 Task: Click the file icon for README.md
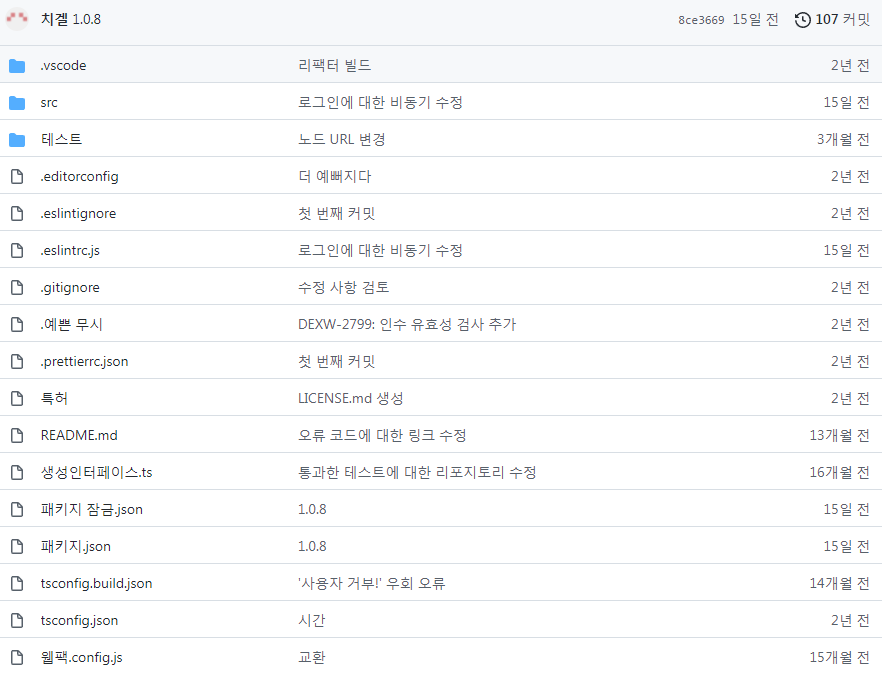pyautogui.click(x=17, y=435)
